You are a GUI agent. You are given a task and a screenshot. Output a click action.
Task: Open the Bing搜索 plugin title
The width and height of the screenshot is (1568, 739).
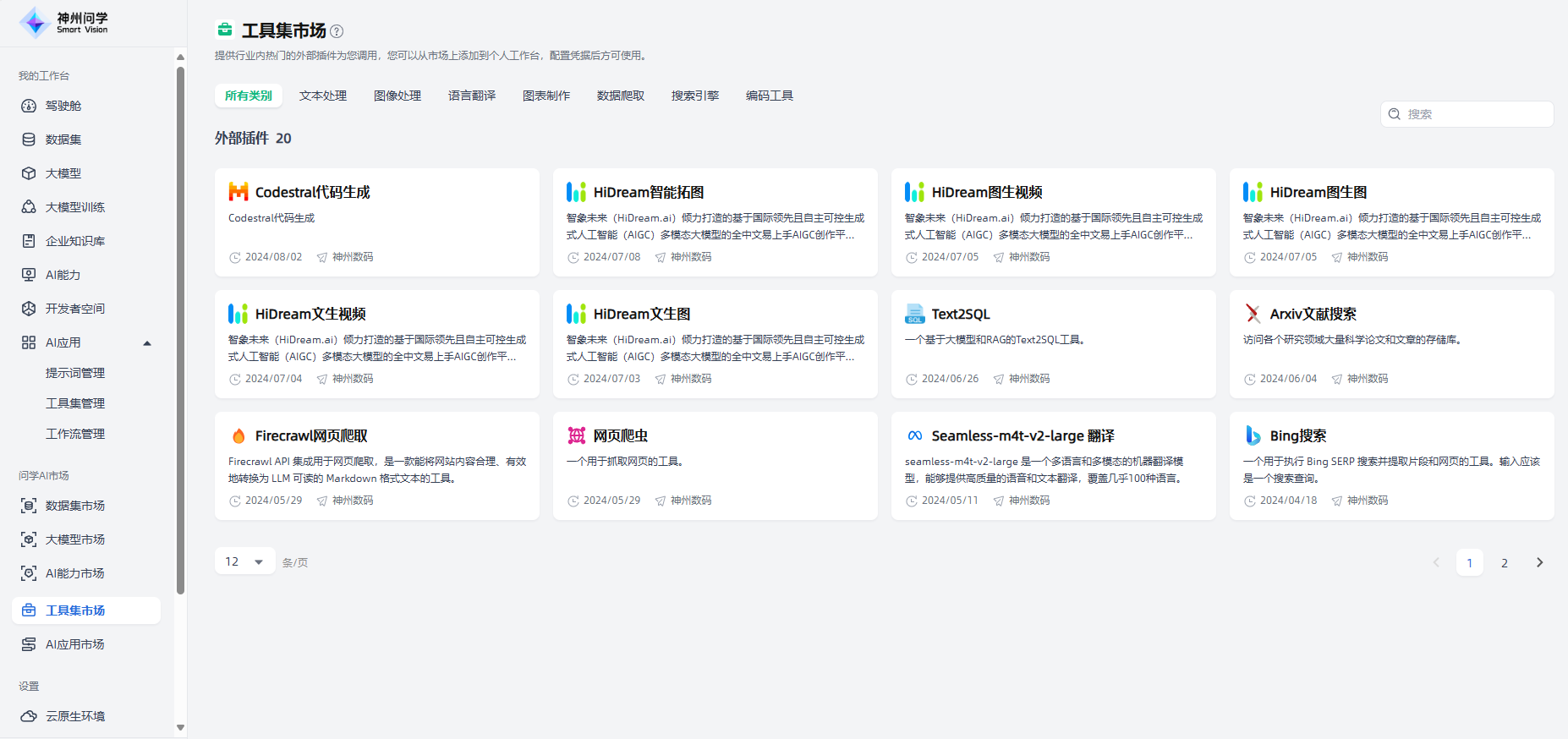point(1298,435)
